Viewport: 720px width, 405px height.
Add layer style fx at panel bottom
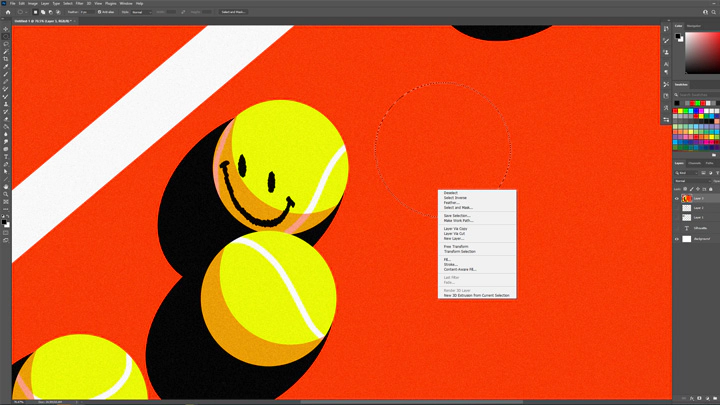coord(692,399)
